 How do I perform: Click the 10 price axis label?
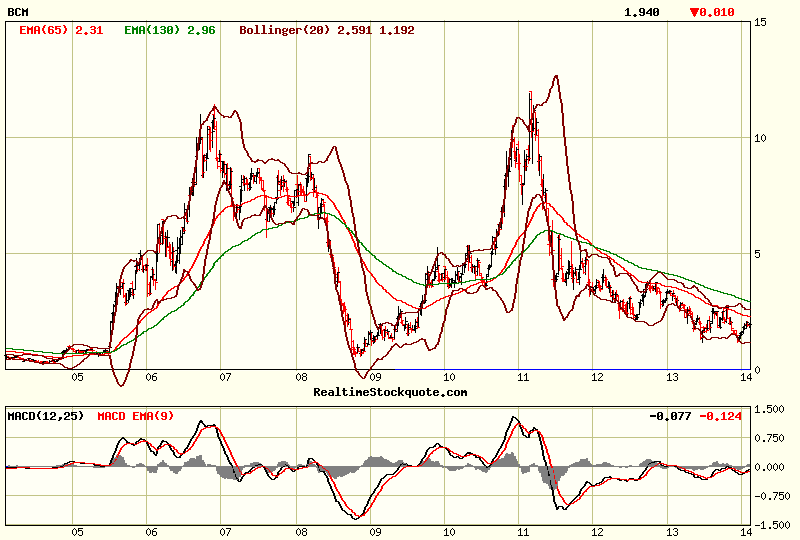pyautogui.click(x=760, y=138)
